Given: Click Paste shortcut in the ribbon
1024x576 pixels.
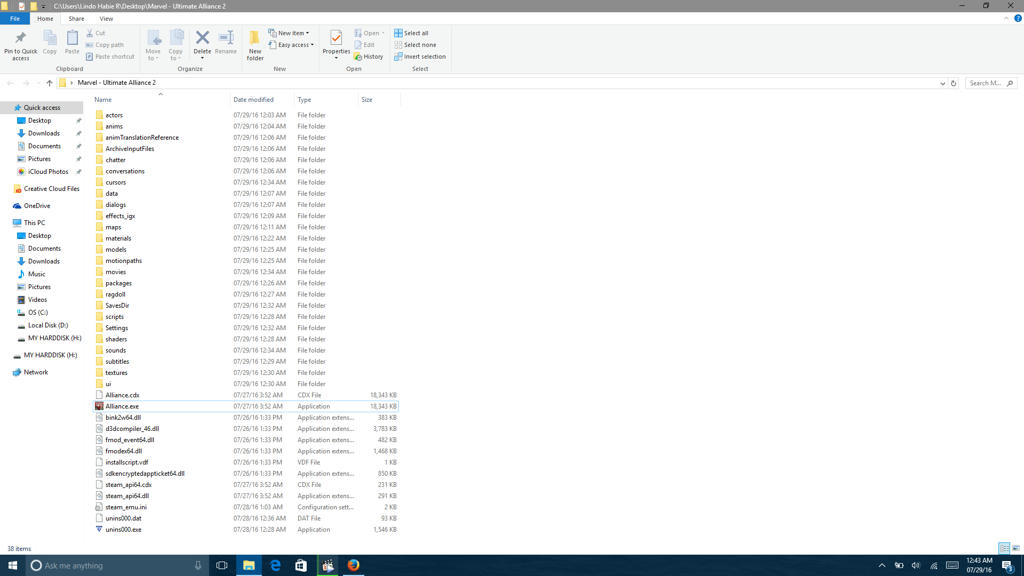Looking at the screenshot, I should click(110, 57).
